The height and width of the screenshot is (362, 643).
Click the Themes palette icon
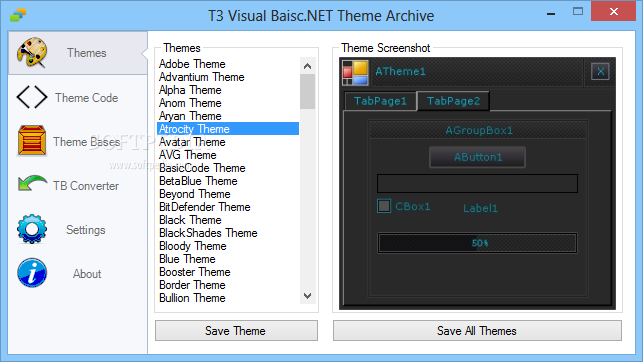point(32,52)
